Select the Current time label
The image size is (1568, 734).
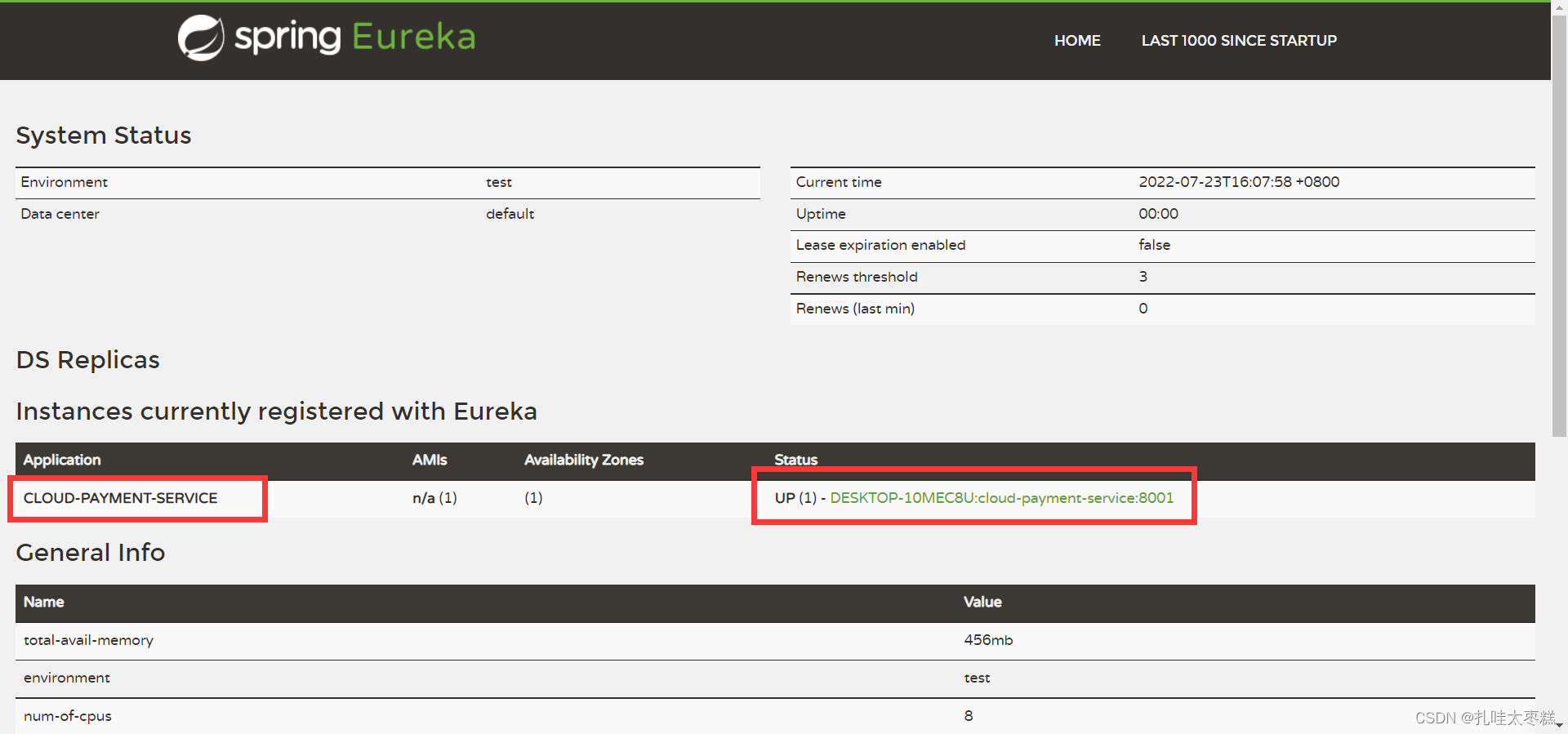[839, 182]
